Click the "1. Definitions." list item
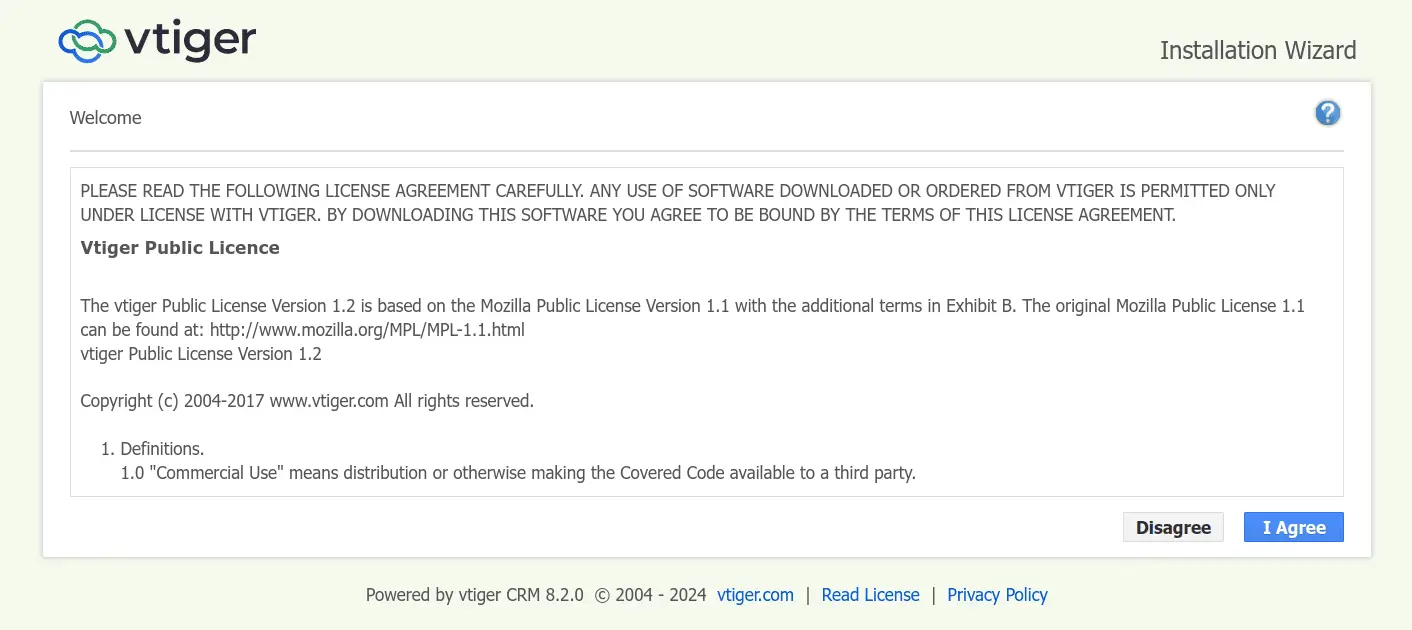1412x630 pixels. [152, 449]
